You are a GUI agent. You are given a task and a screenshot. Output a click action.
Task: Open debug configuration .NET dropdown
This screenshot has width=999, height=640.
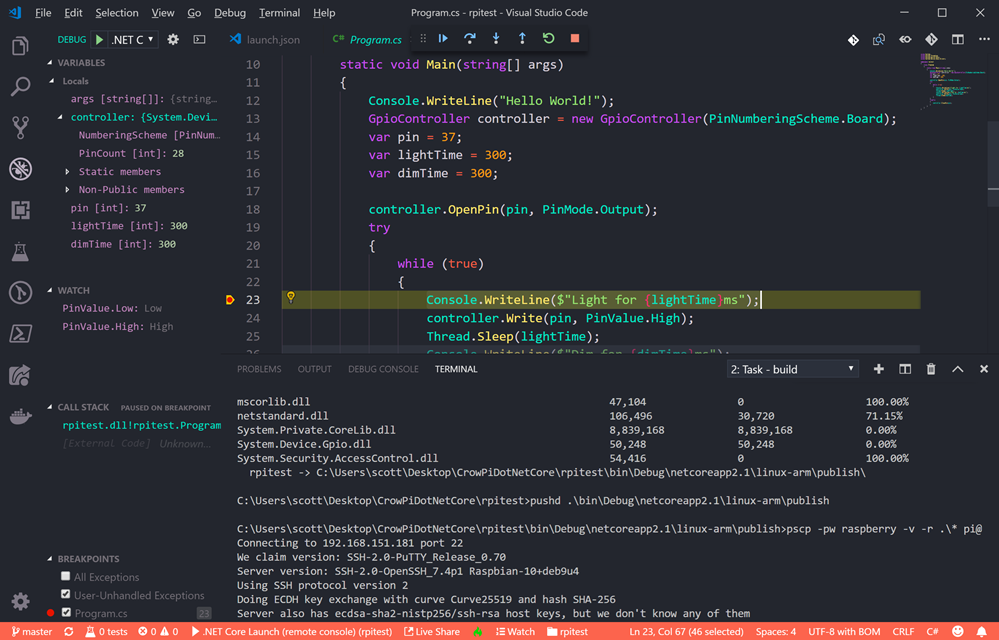133,39
